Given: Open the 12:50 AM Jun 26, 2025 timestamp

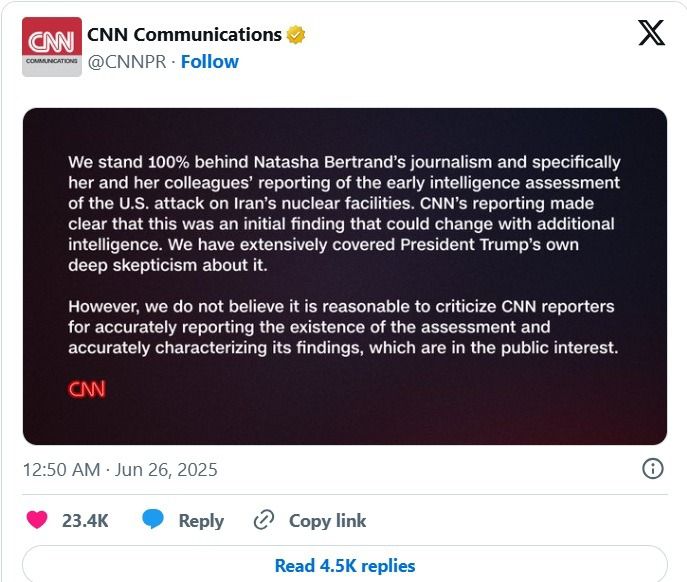Looking at the screenshot, I should pyautogui.click(x=120, y=470).
